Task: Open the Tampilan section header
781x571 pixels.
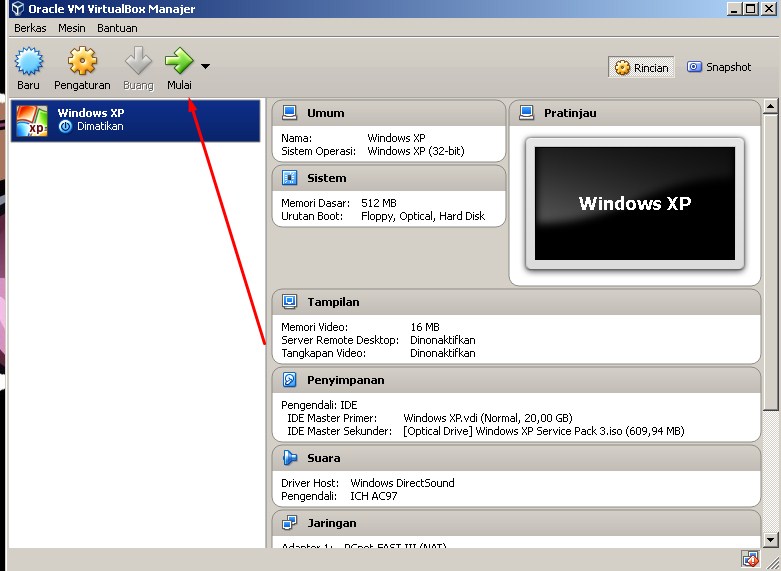Action: point(516,302)
